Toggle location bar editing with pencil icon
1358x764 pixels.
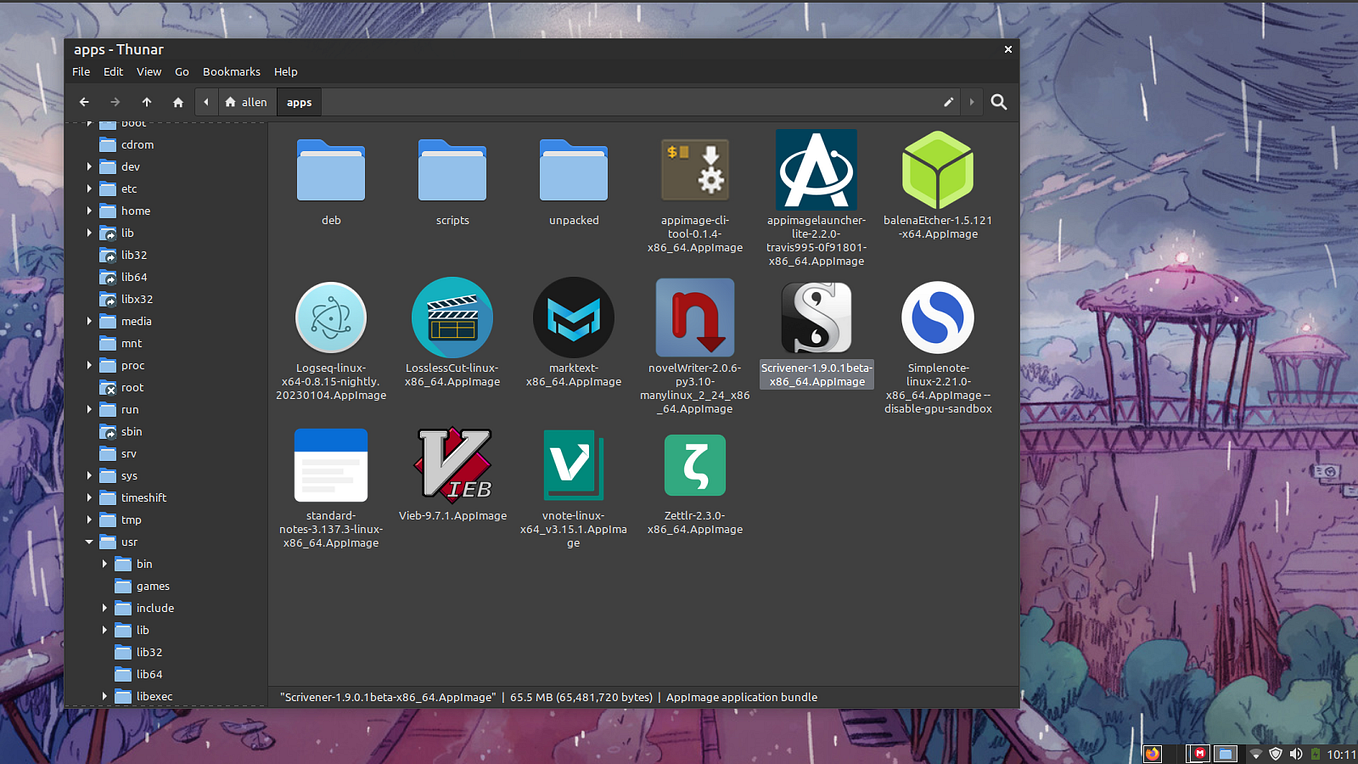pyautogui.click(x=948, y=101)
